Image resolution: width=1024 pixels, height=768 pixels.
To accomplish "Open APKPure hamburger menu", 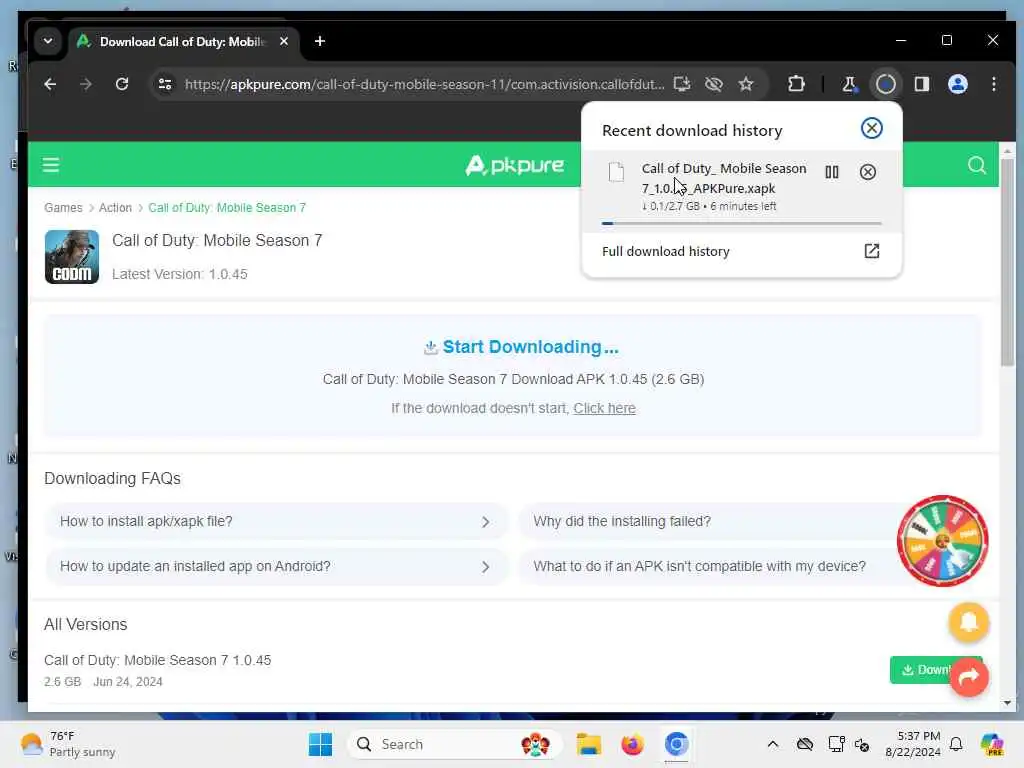I will (51, 165).
